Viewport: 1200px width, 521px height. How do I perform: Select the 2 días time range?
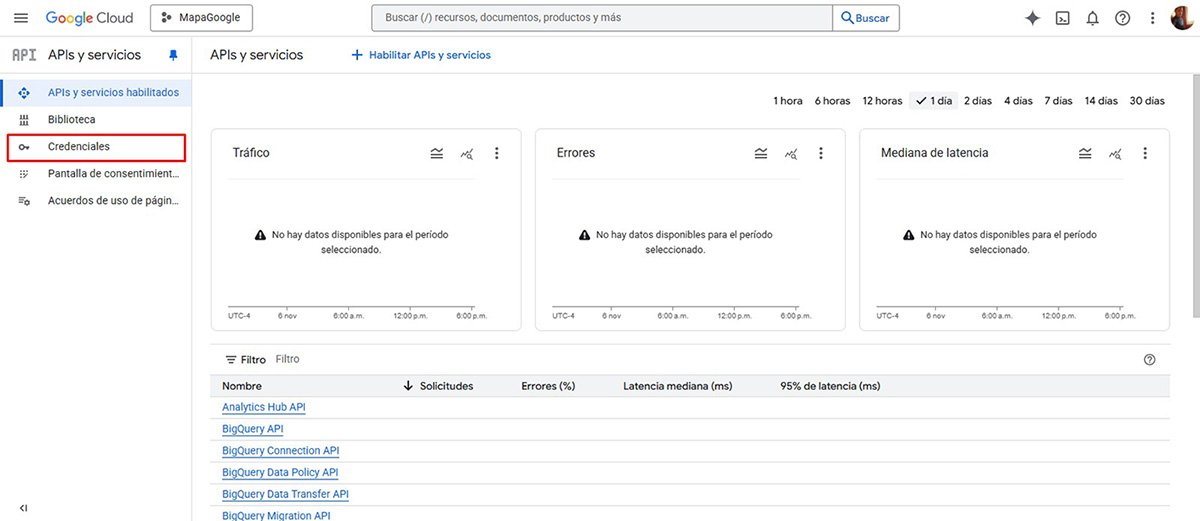[x=978, y=100]
